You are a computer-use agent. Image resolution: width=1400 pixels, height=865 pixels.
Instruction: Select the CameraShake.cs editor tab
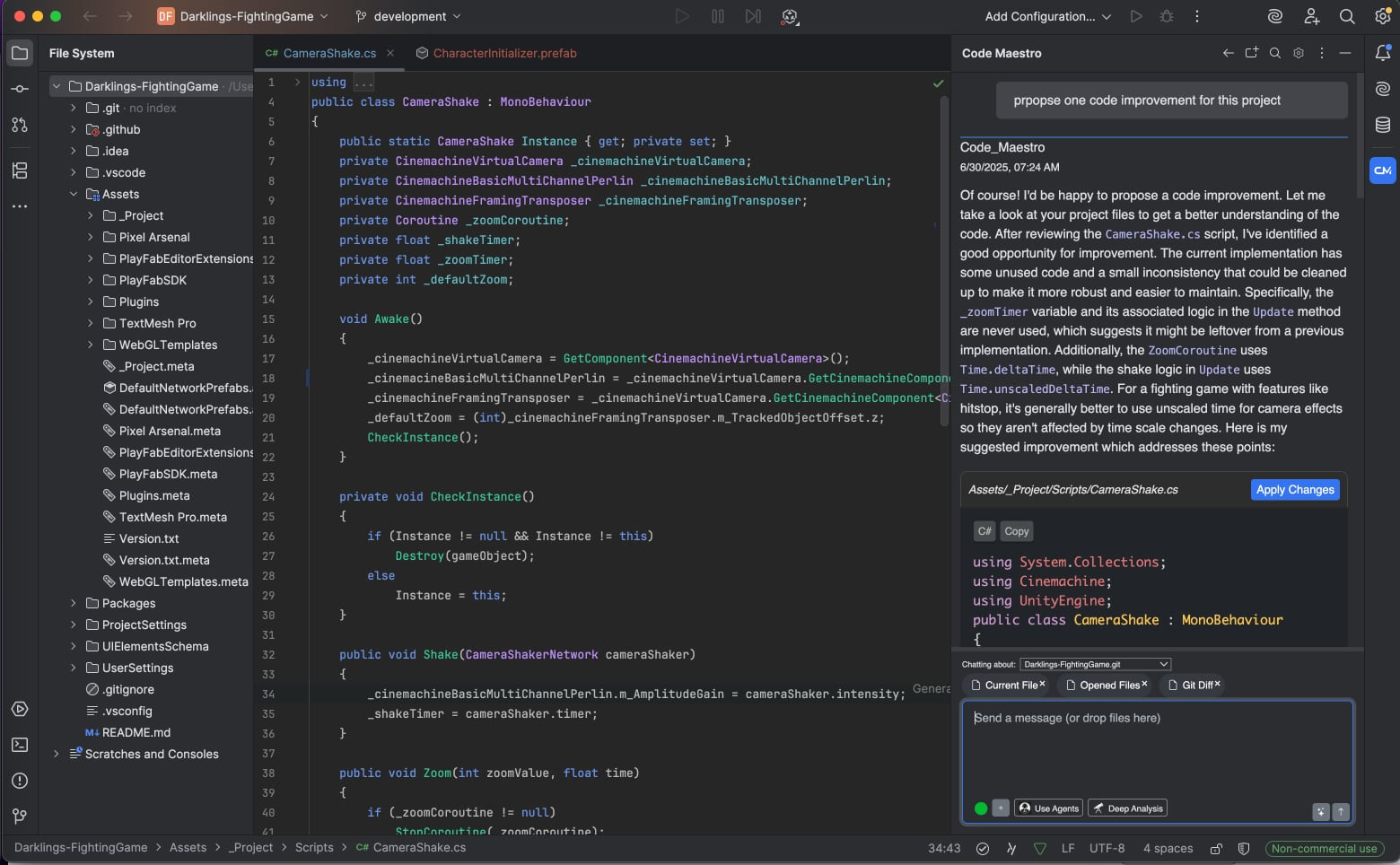pos(328,53)
